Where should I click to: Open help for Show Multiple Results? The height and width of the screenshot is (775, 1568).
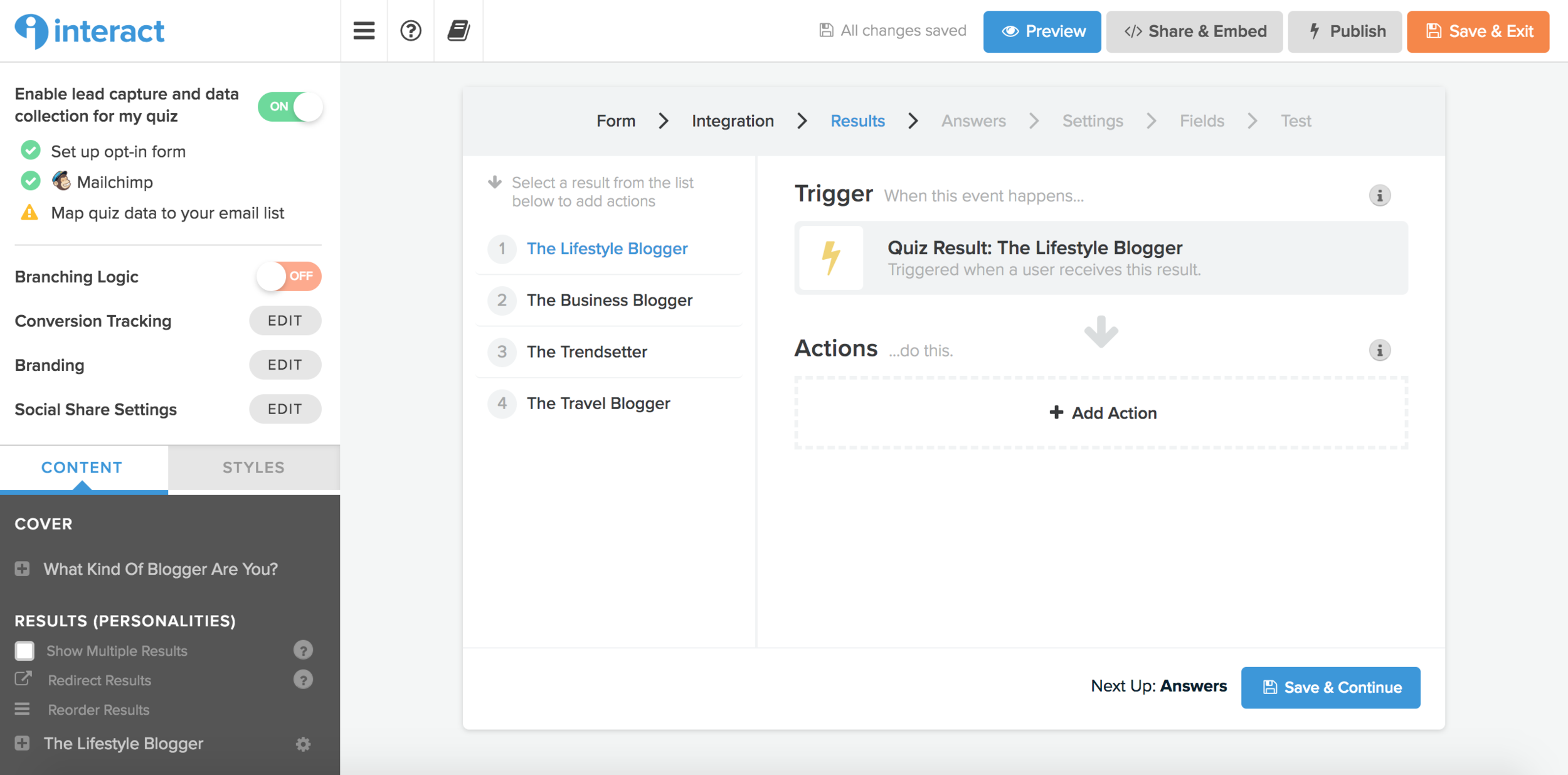click(303, 650)
